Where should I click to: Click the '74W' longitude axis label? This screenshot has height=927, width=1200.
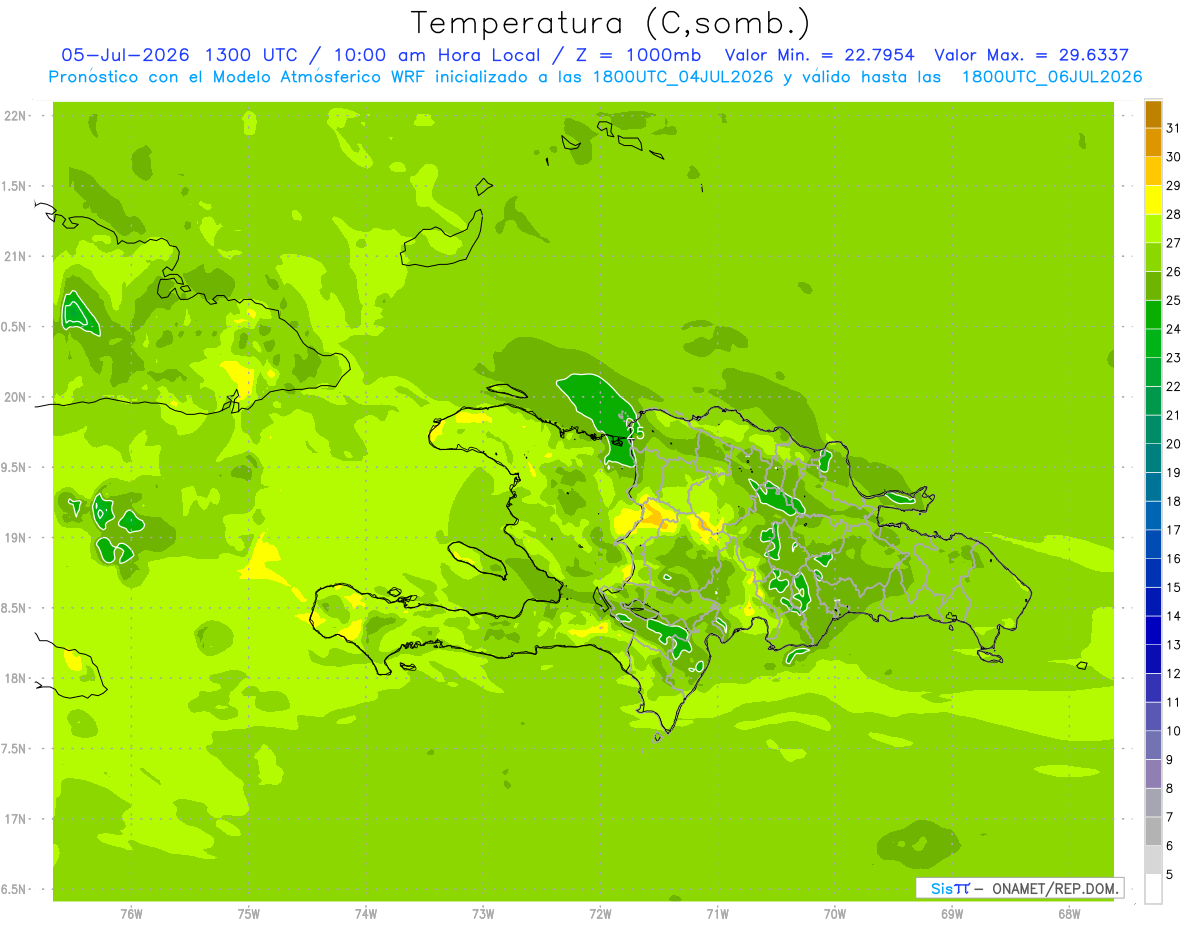(x=366, y=914)
